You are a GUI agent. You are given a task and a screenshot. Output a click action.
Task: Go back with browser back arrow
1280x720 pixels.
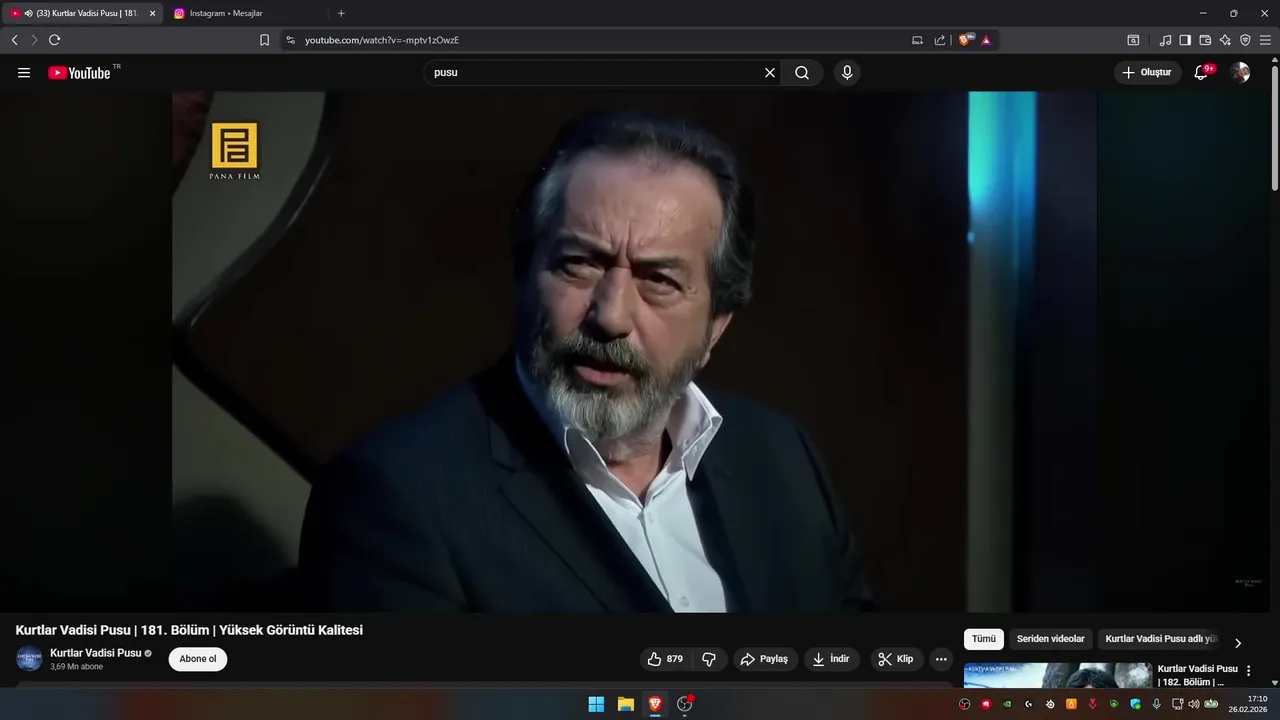[x=14, y=40]
